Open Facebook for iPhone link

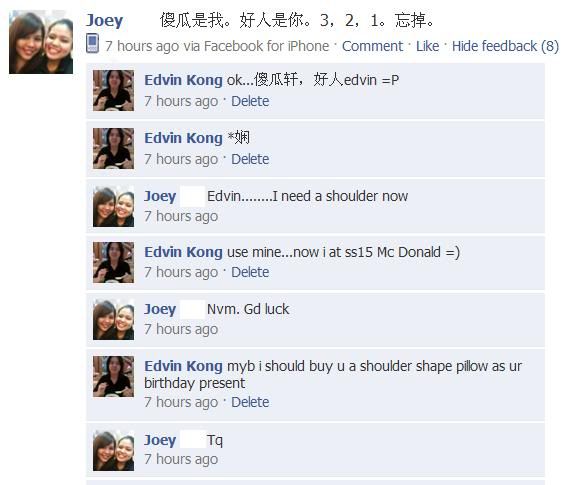tap(266, 46)
